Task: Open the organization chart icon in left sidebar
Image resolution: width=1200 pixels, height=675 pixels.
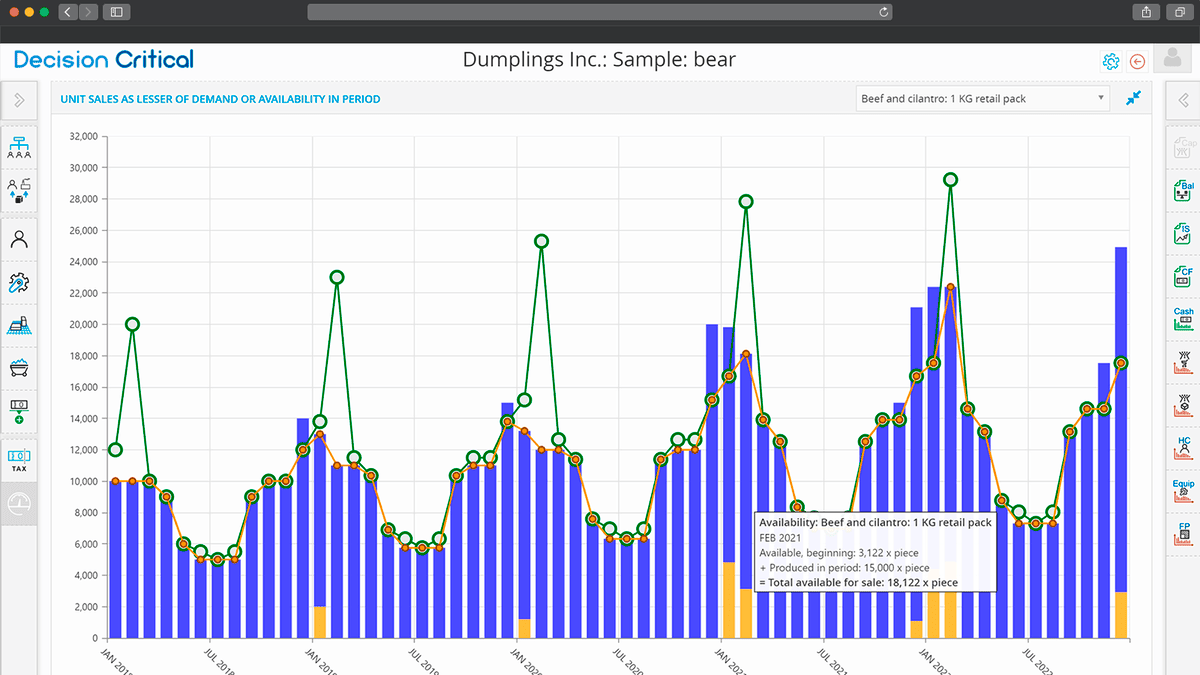Action: coord(19,147)
